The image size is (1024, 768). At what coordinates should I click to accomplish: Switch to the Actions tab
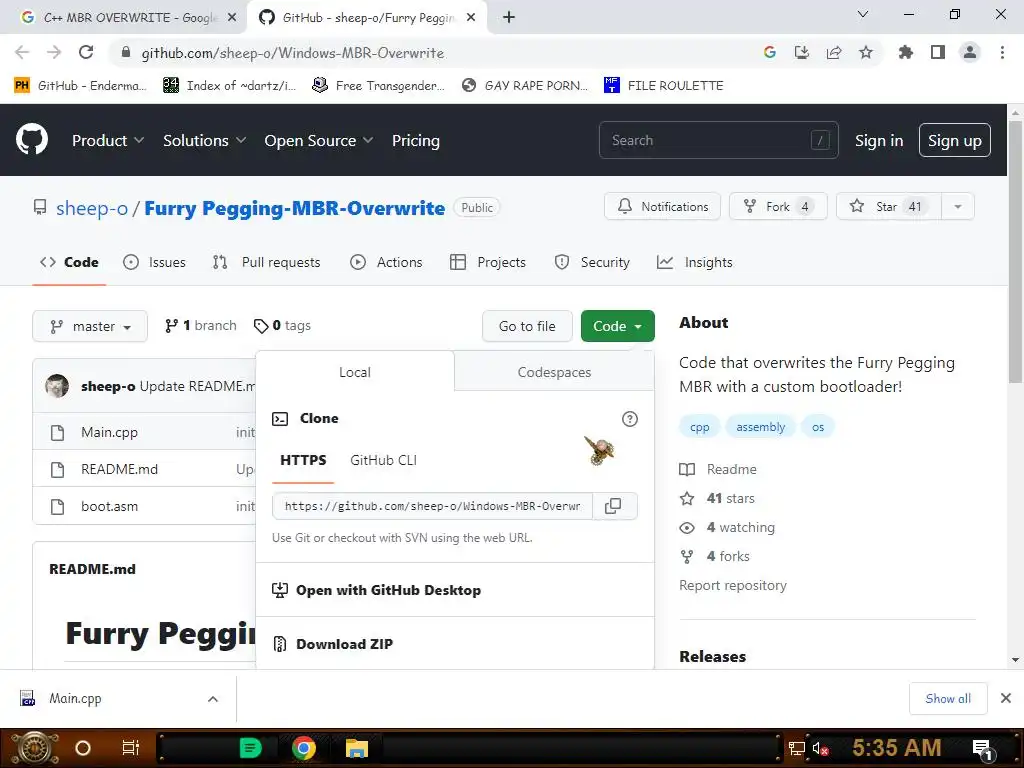pos(386,263)
